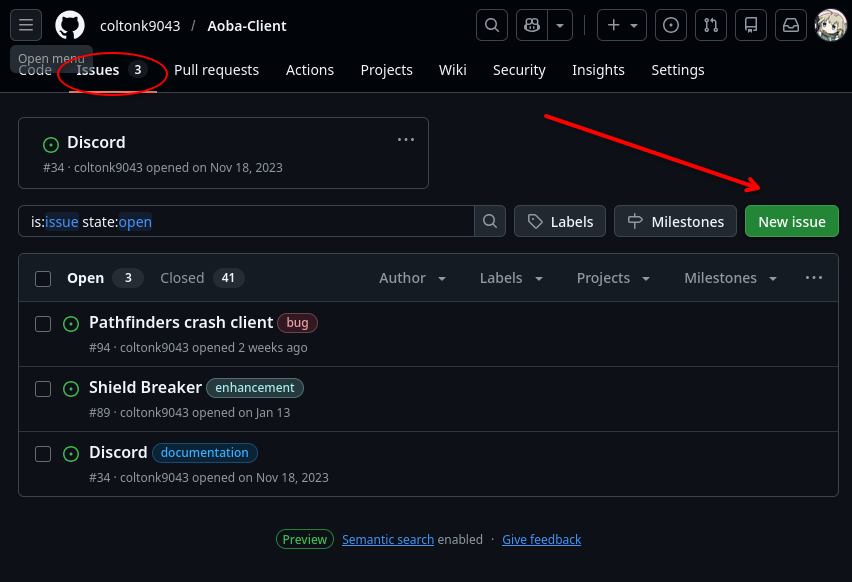Open the hamburger navigation menu

click(x=26, y=25)
